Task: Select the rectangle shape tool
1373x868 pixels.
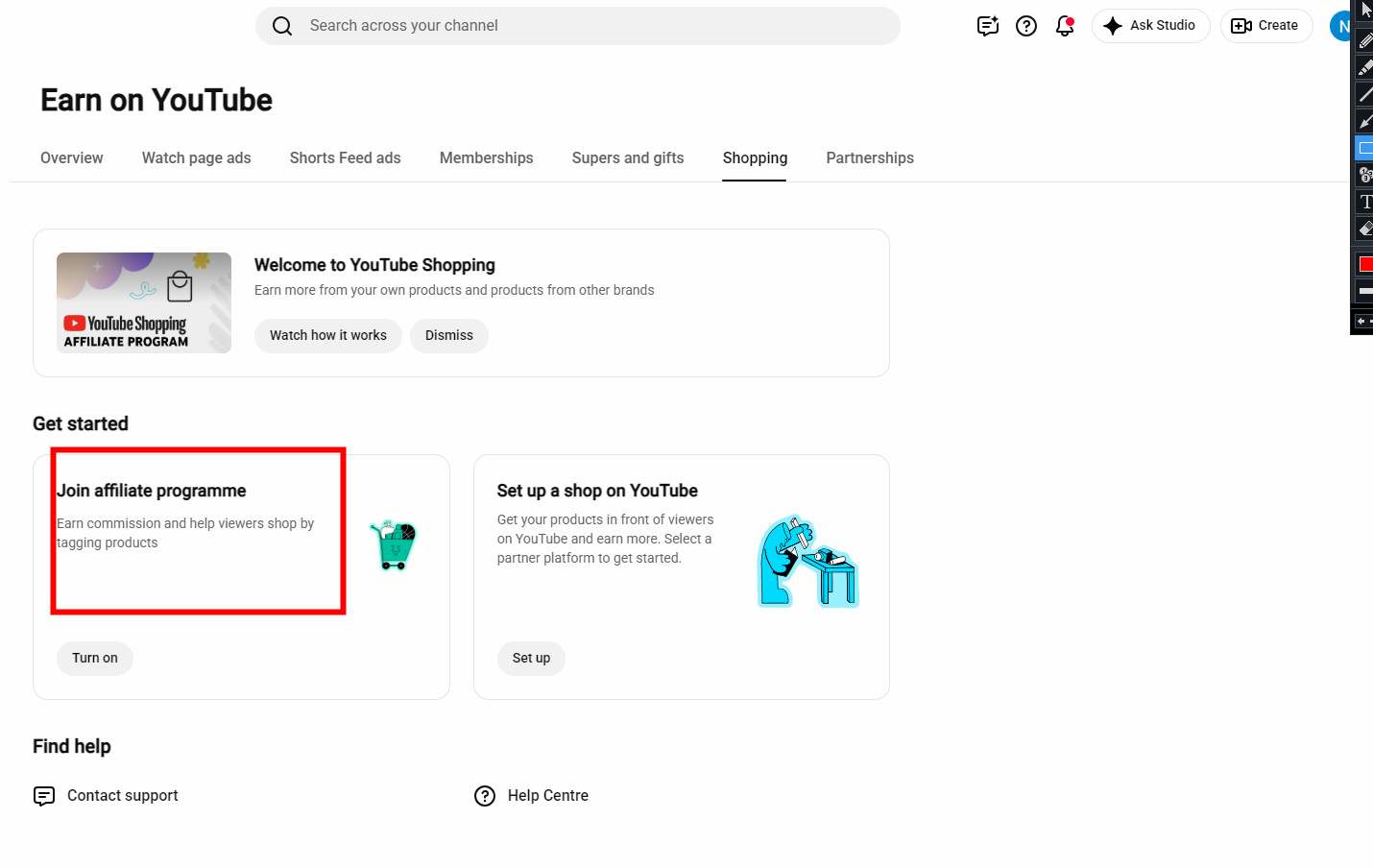Action: point(1364,148)
